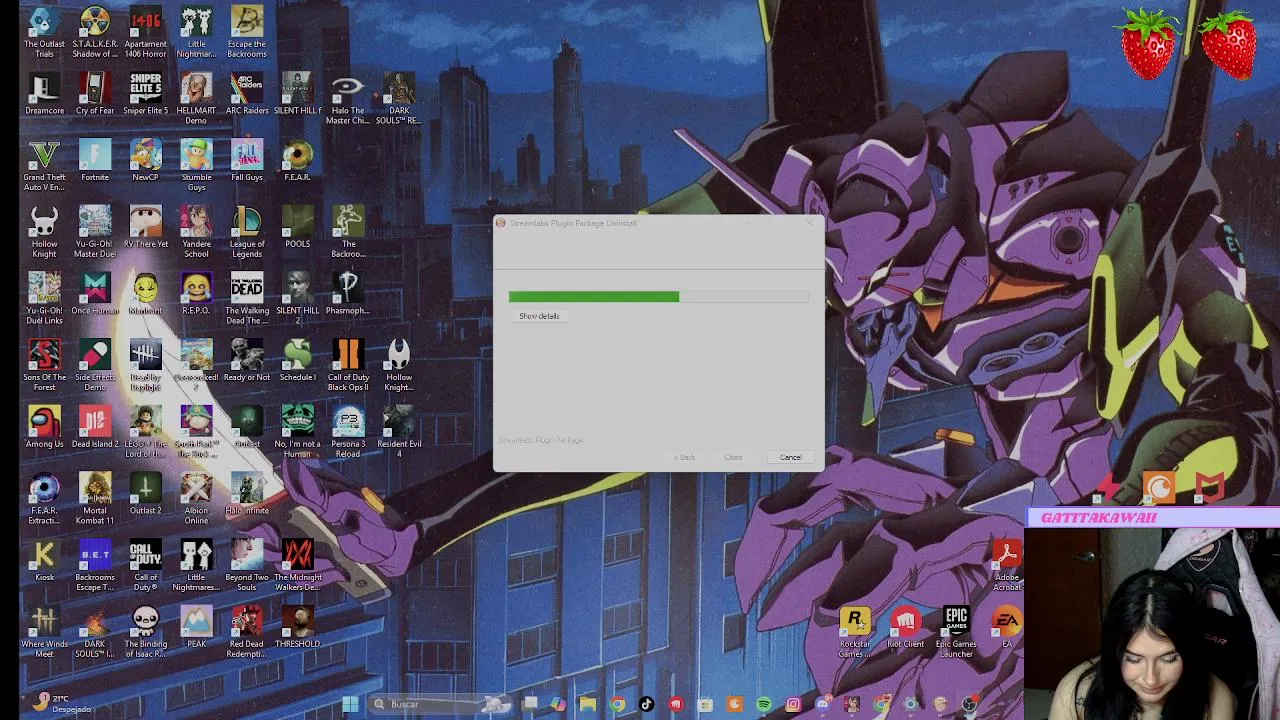The width and height of the screenshot is (1280, 720).
Task: Select the THRESHOLD icon
Action: coord(297,628)
